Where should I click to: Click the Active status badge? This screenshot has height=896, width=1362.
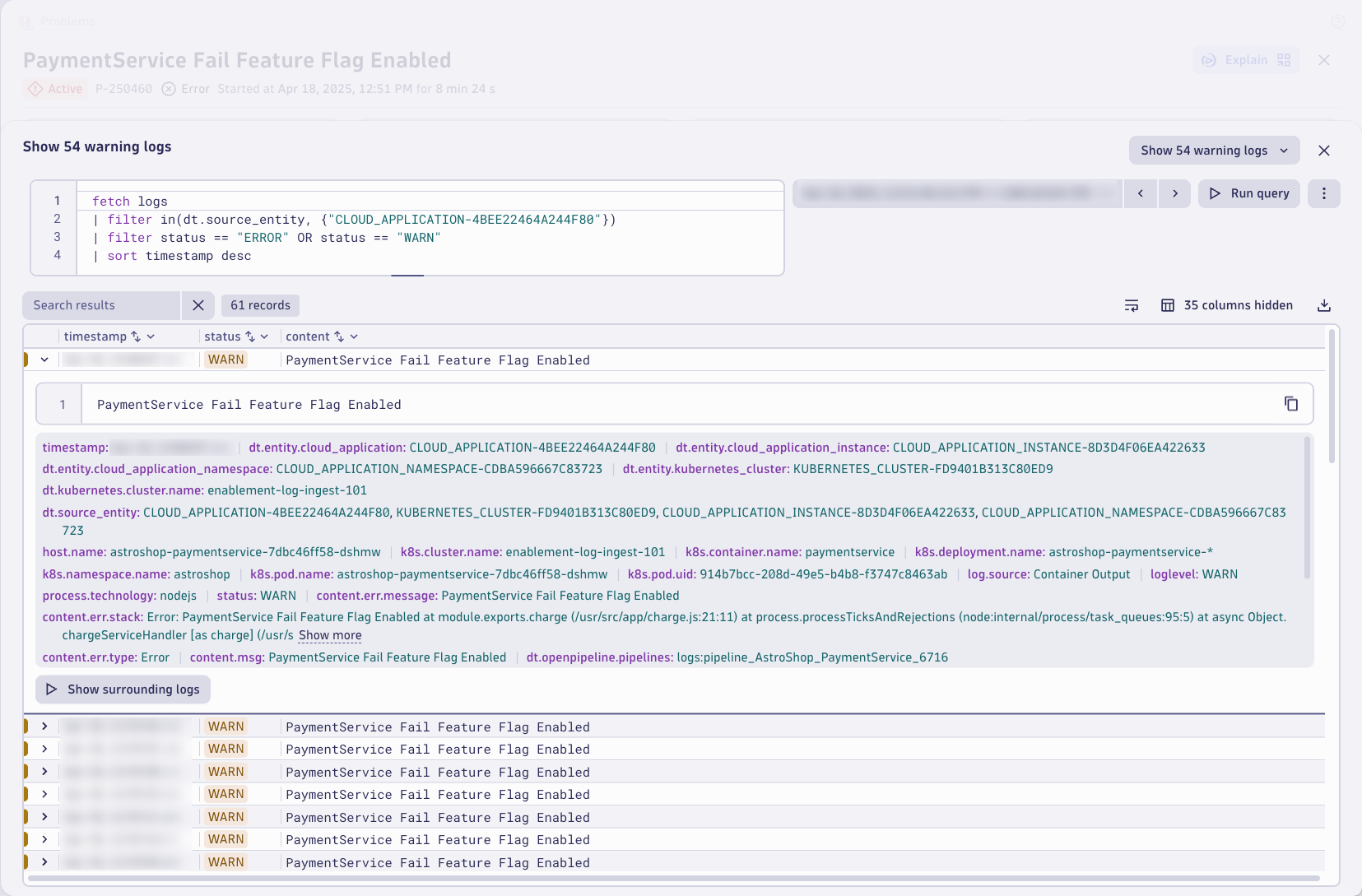(x=56, y=89)
